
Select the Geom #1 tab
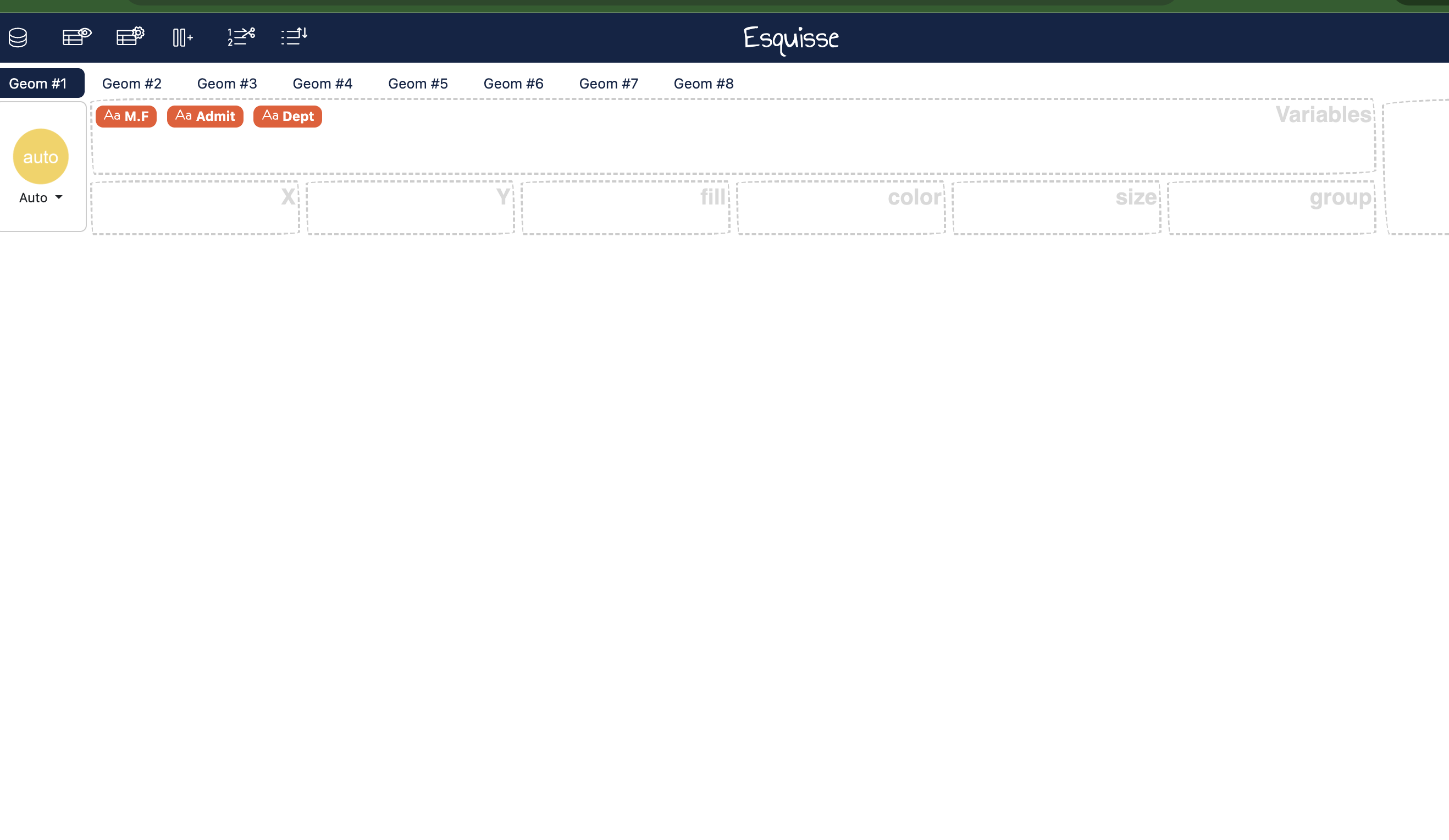[38, 84]
